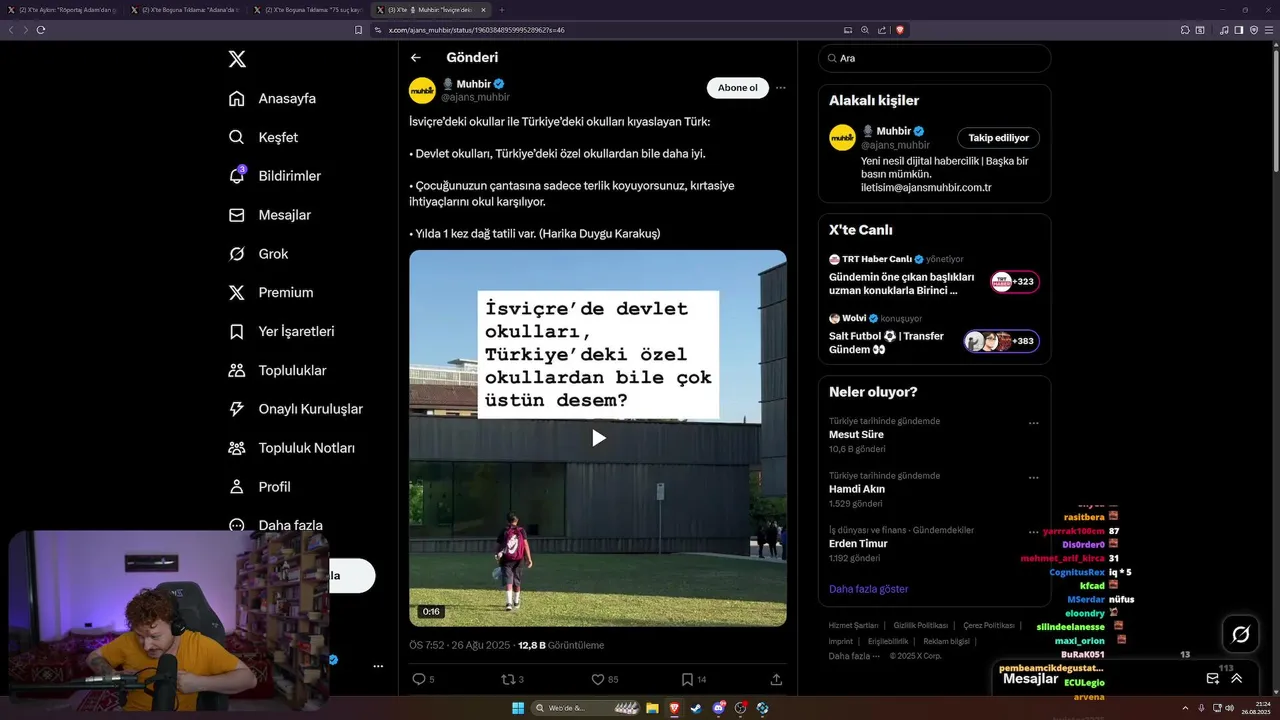Open browser zoom magnifier icon
Viewport: 1280px width, 720px height.
(865, 30)
